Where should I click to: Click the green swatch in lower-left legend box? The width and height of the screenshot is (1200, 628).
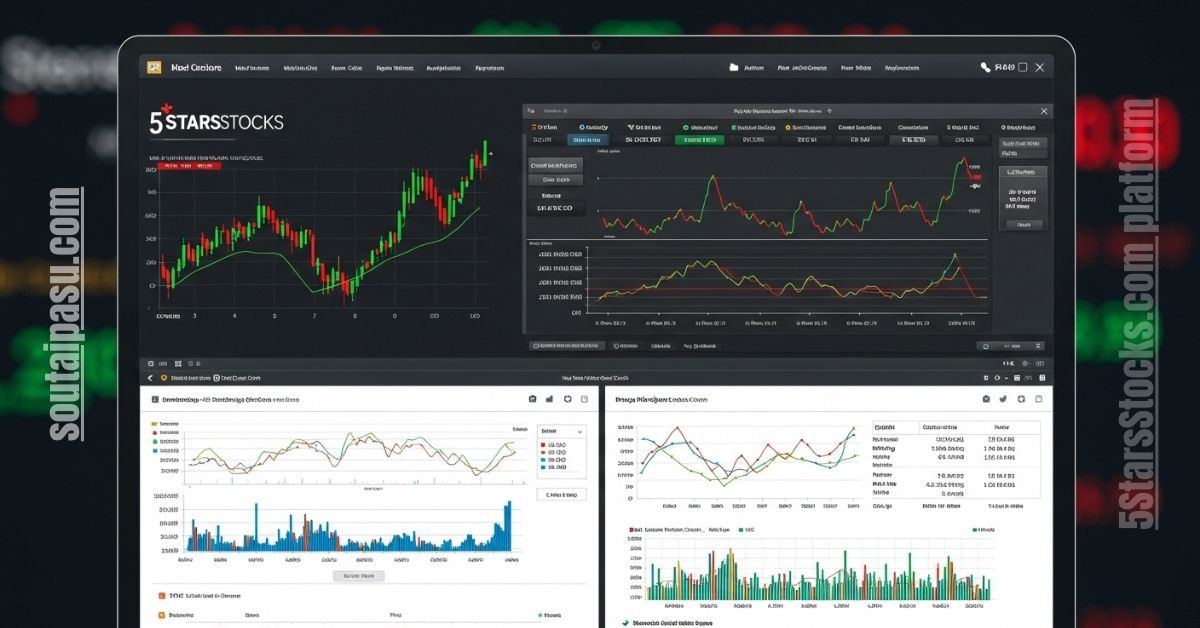click(x=543, y=459)
